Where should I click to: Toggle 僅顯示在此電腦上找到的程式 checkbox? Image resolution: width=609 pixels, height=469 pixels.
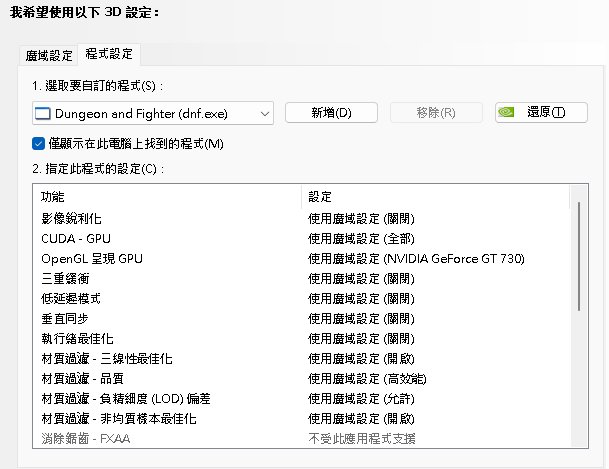(38, 144)
